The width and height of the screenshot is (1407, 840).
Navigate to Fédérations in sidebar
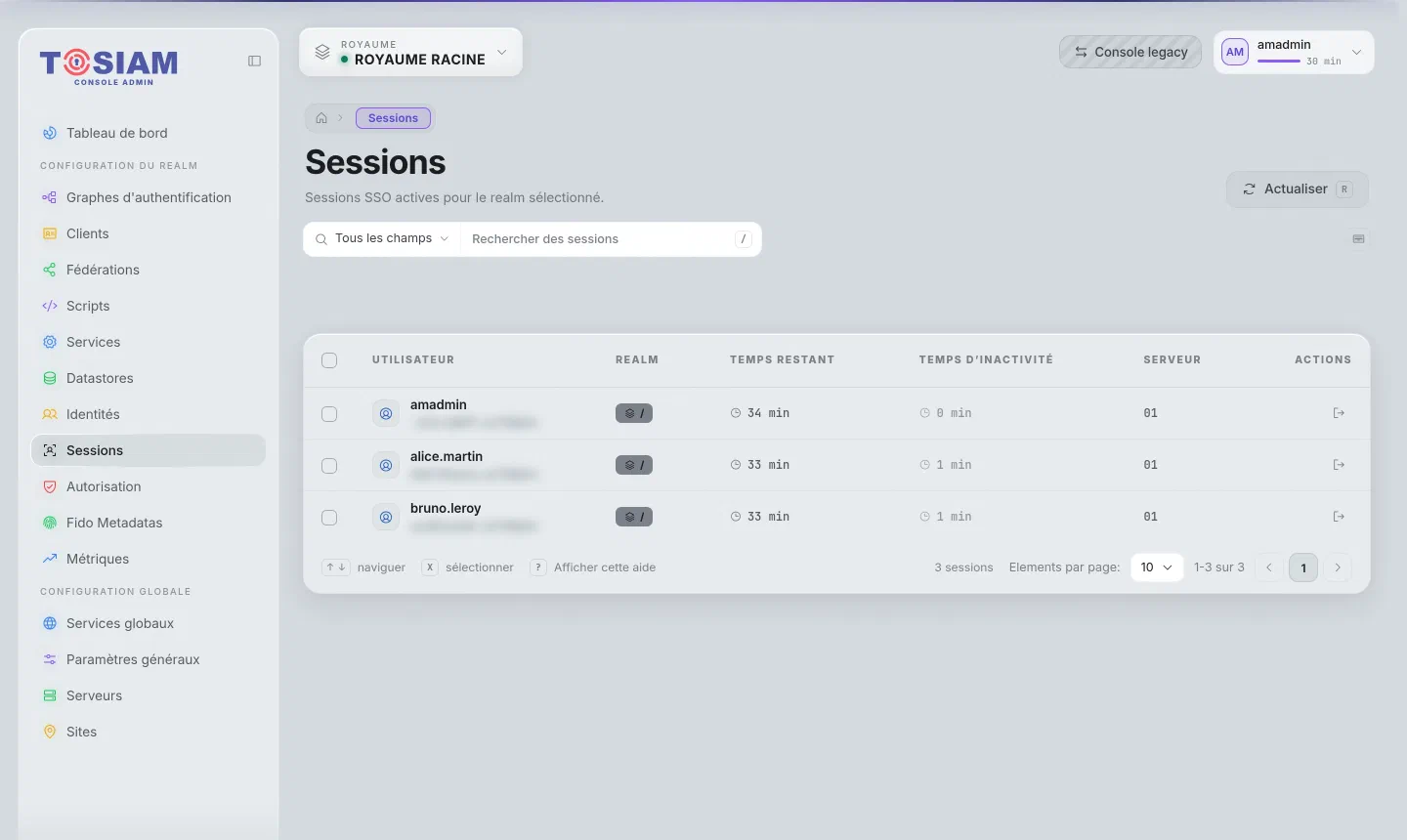click(149, 270)
